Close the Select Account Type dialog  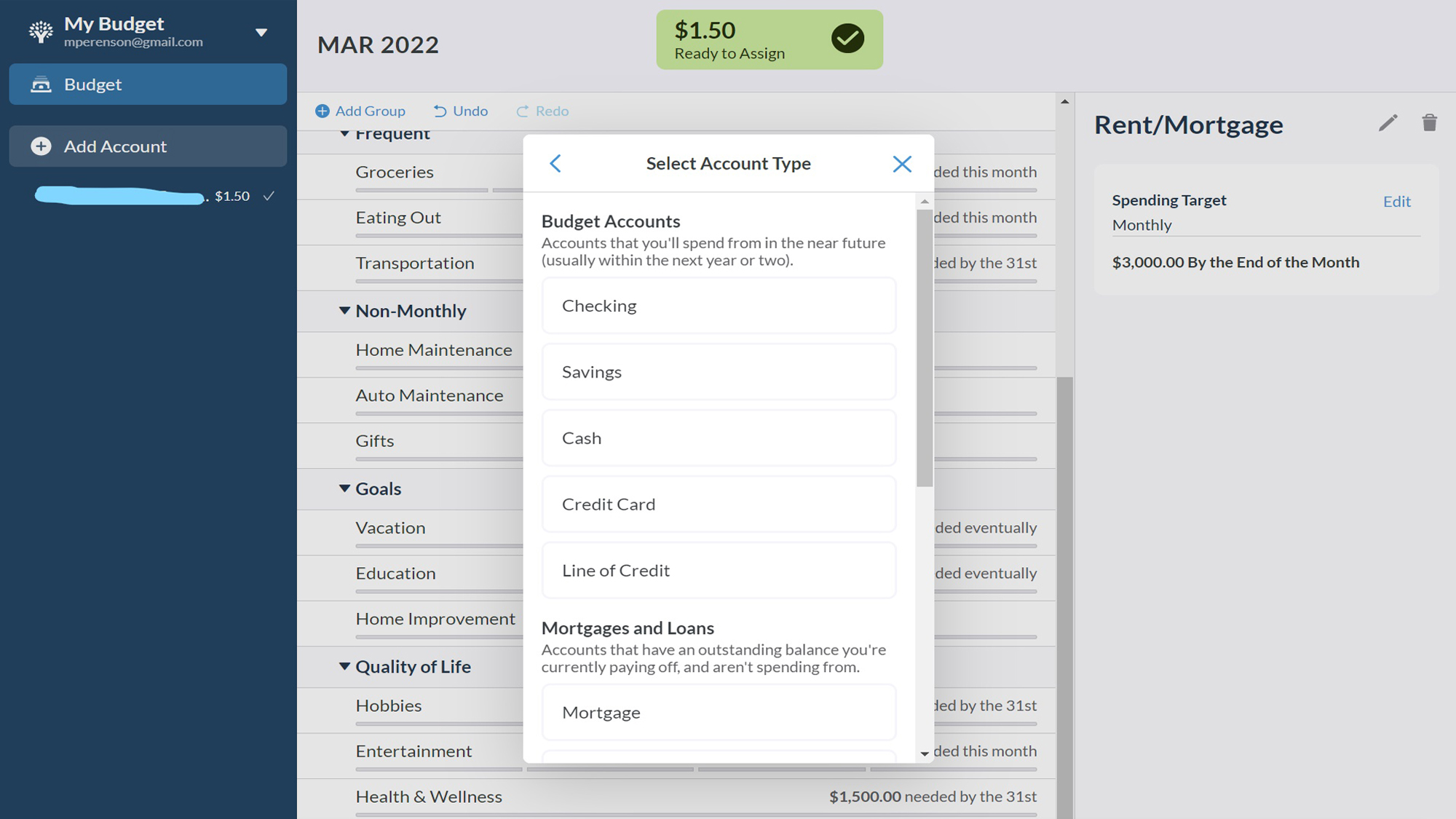tap(902, 164)
